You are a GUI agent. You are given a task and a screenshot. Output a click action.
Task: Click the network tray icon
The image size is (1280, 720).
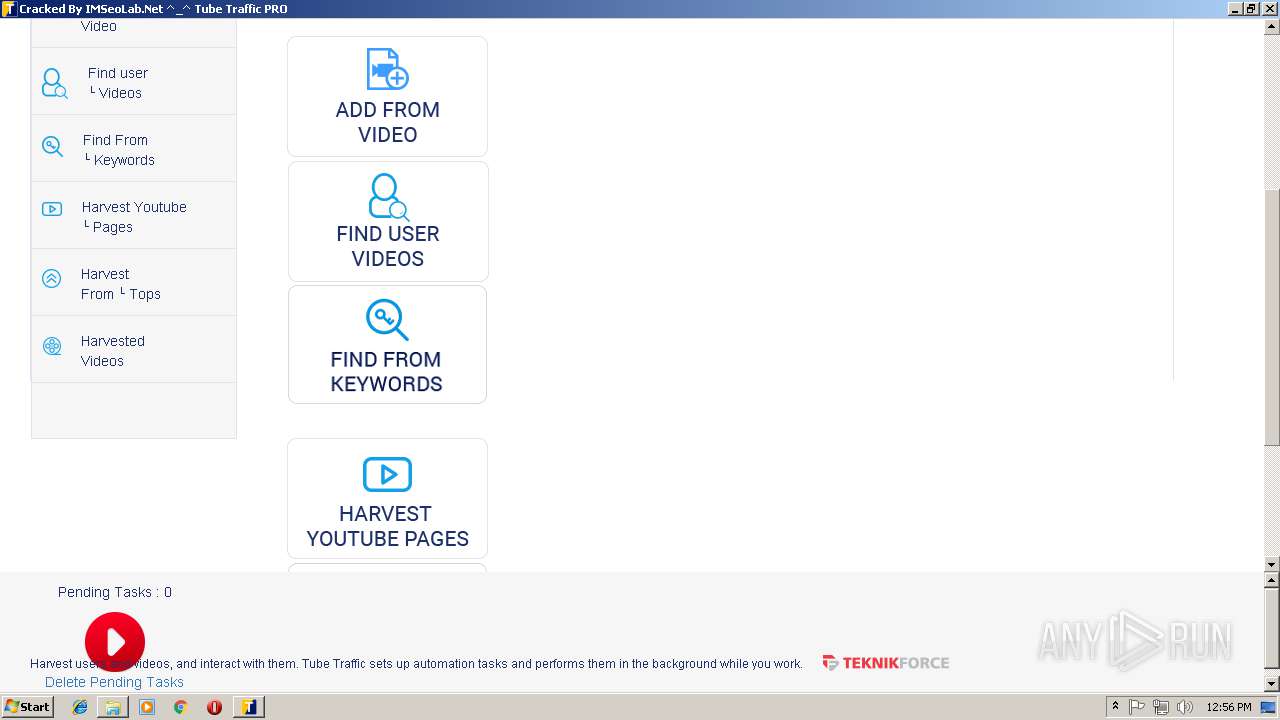coord(1161,707)
